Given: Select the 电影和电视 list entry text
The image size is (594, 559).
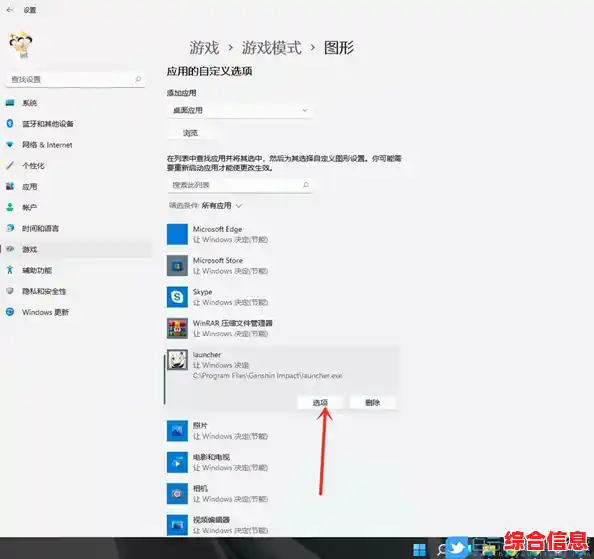Looking at the screenshot, I should point(211,457).
